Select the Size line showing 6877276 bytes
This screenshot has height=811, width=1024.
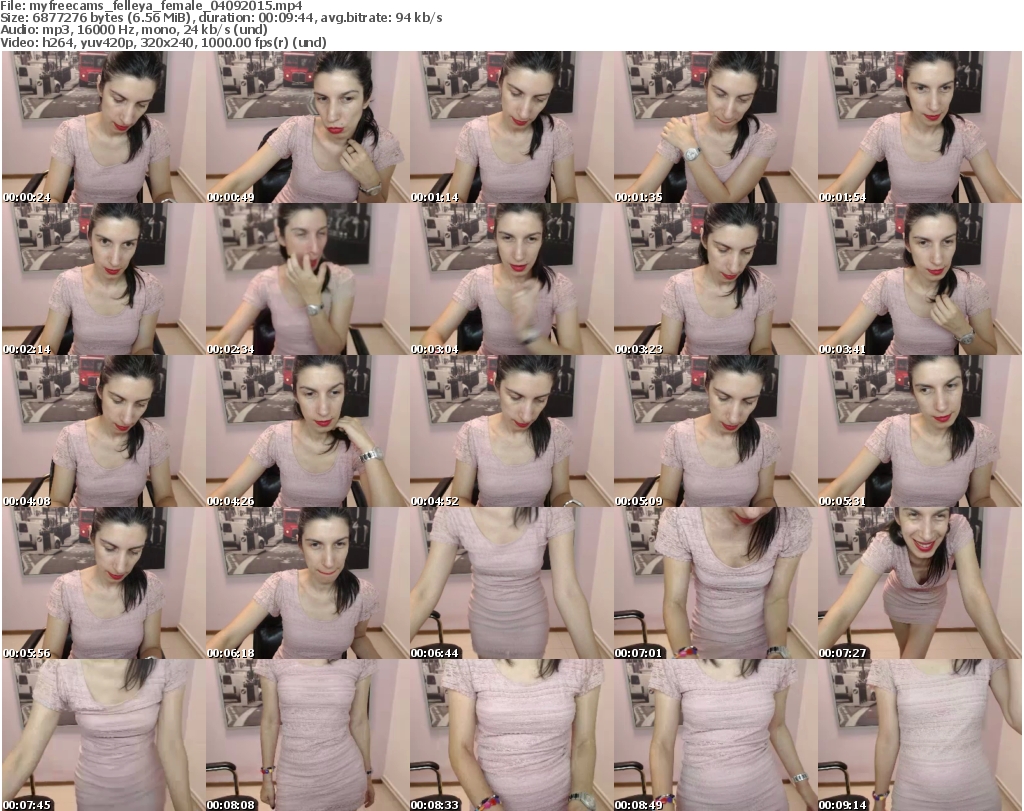[x=221, y=18]
